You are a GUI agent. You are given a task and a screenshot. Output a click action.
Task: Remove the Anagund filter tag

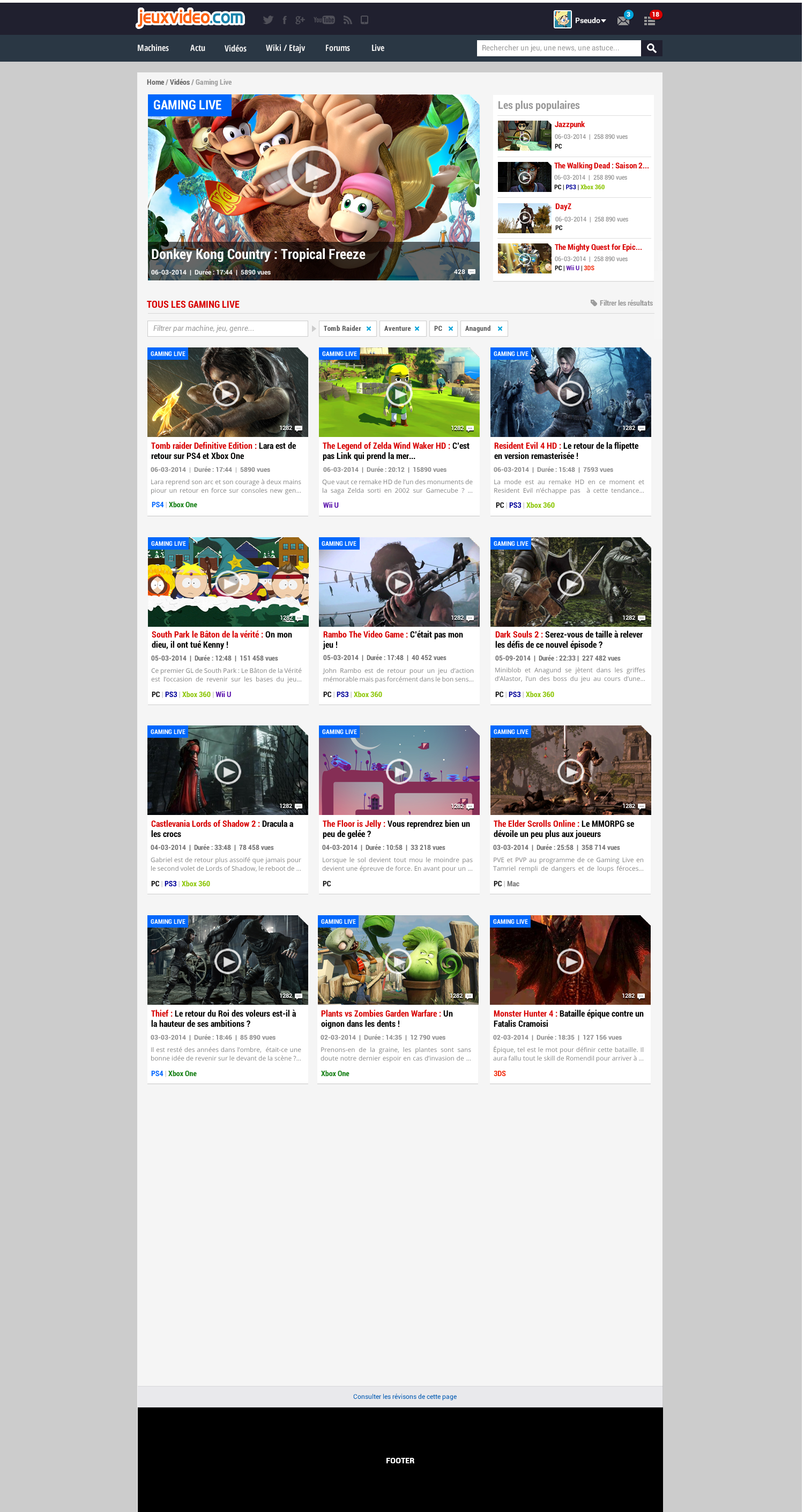coord(500,329)
